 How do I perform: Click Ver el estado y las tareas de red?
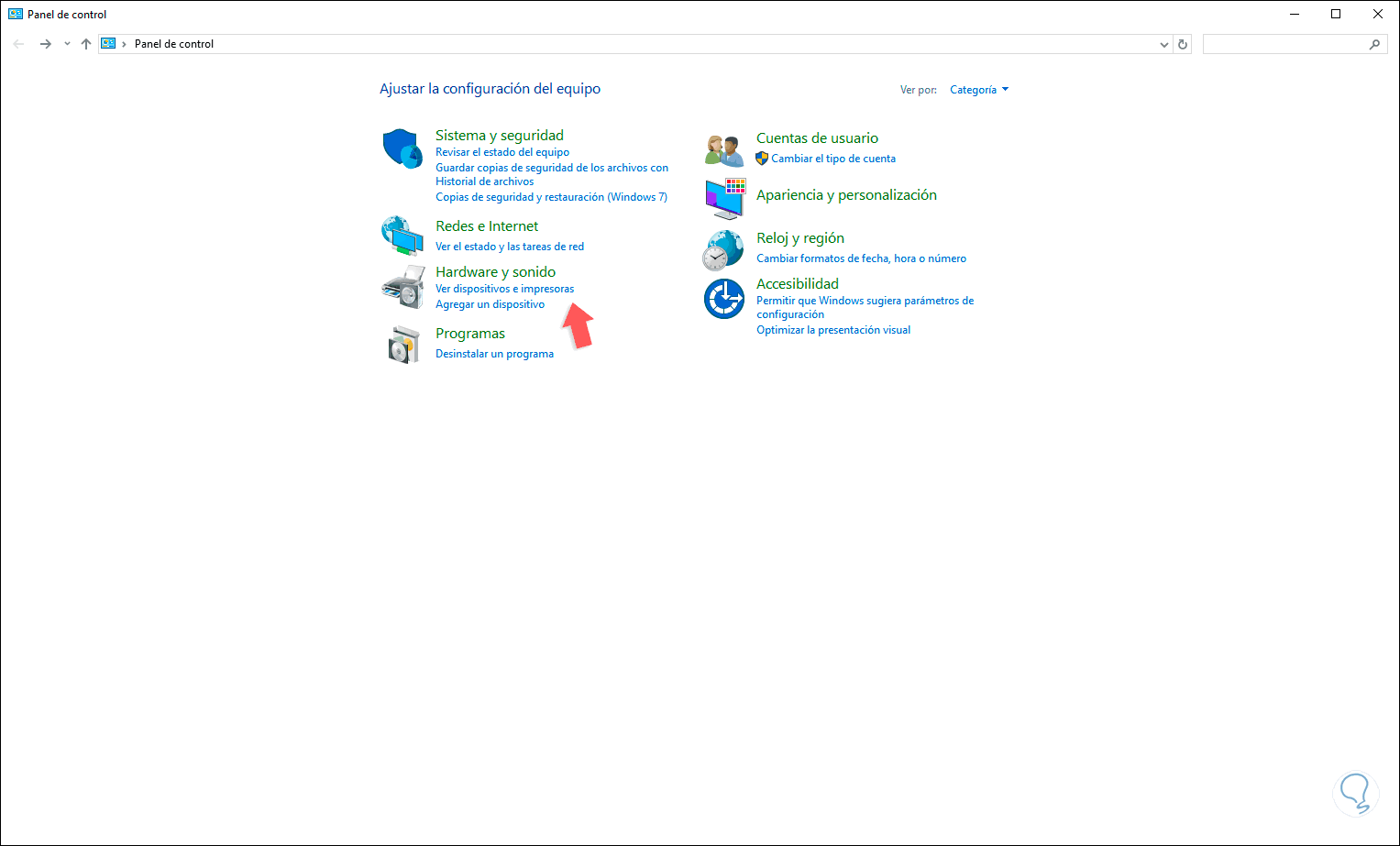click(510, 247)
